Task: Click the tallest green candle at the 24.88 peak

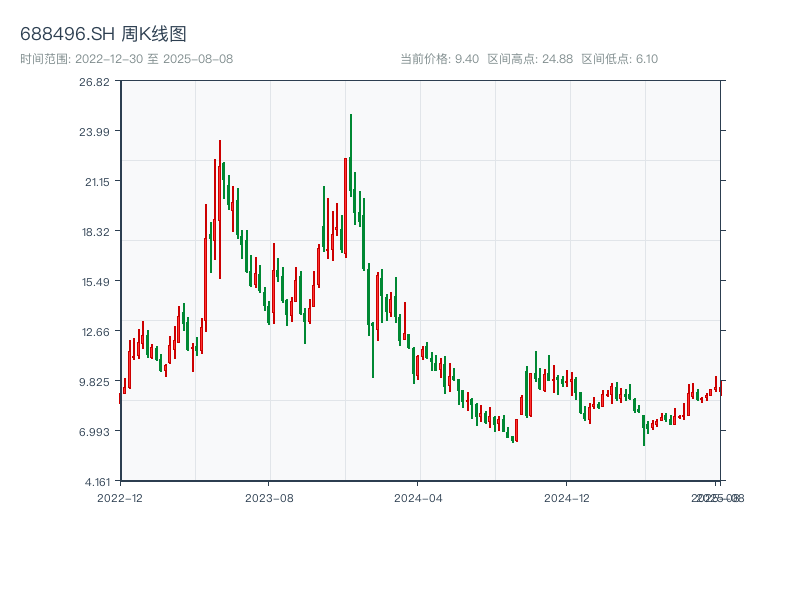Action: [x=351, y=153]
